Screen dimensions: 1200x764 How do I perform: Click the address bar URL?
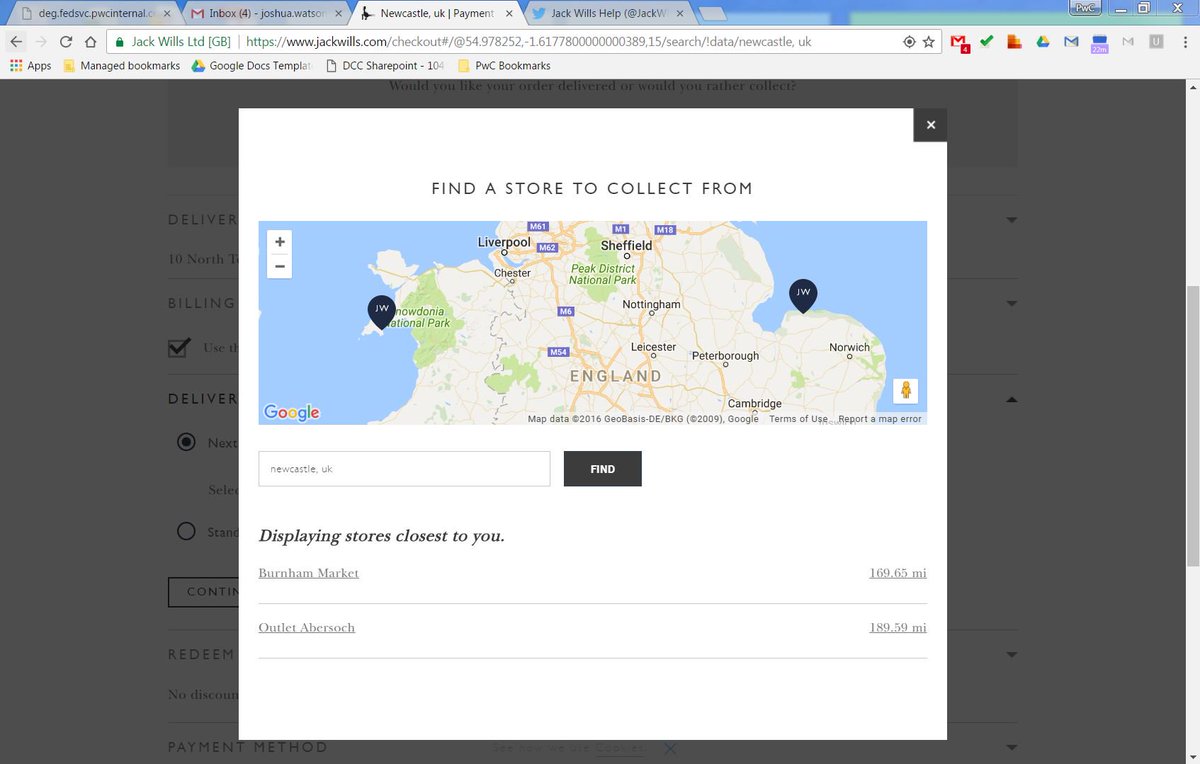point(528,42)
